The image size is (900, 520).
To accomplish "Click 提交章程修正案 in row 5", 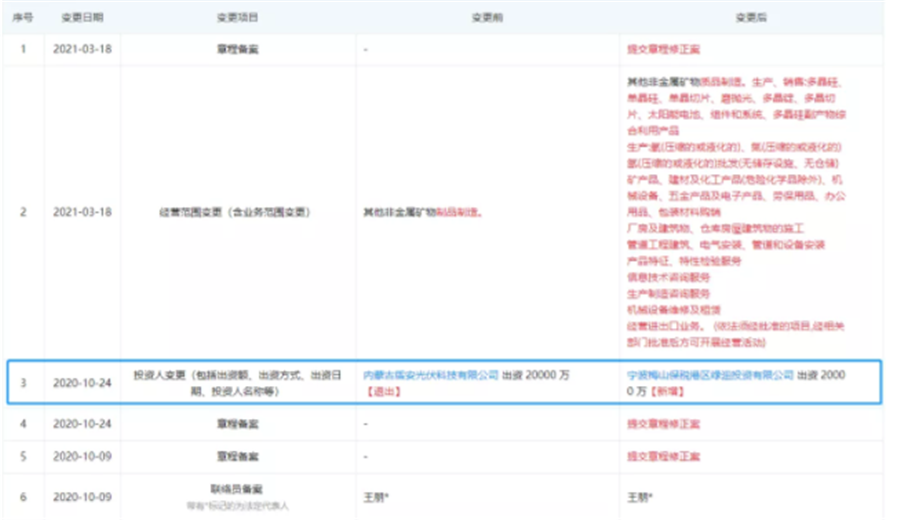I will (661, 456).
